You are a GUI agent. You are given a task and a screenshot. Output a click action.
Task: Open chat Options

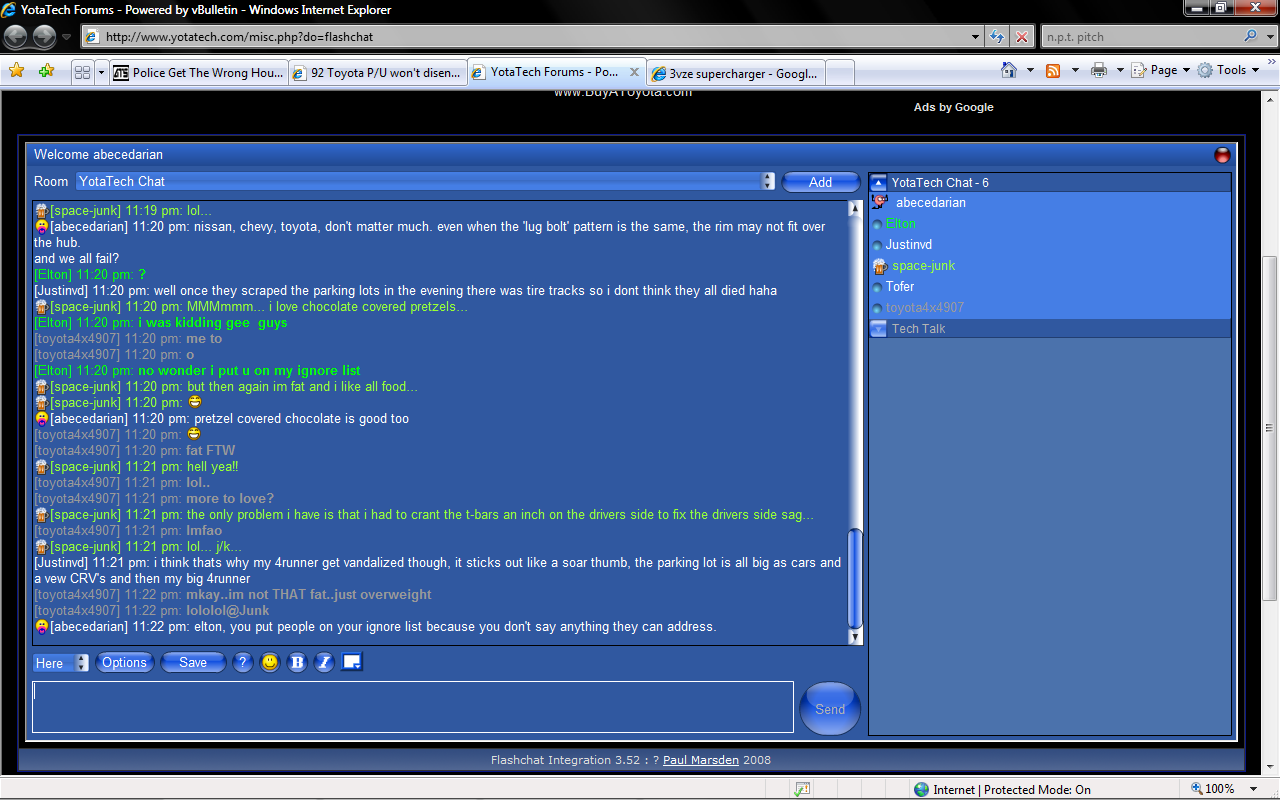(x=125, y=662)
